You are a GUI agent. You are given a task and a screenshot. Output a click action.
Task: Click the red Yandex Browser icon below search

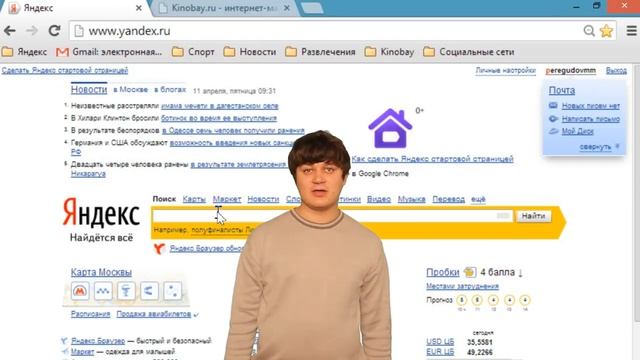point(159,248)
